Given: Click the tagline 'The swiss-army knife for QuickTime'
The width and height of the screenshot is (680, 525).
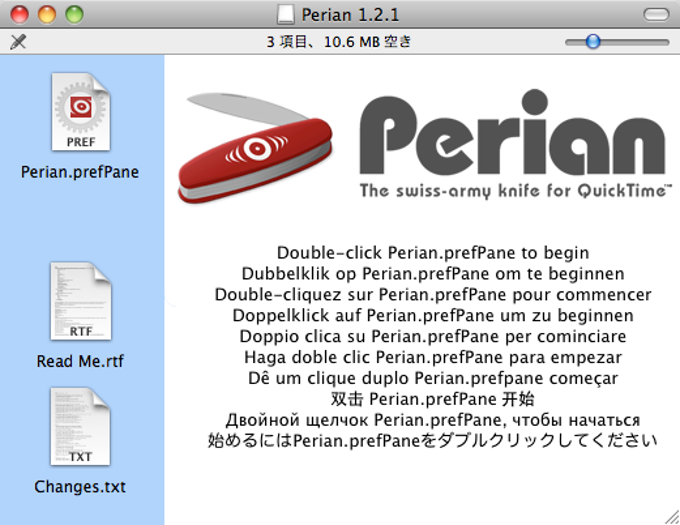Looking at the screenshot, I should coord(516,191).
